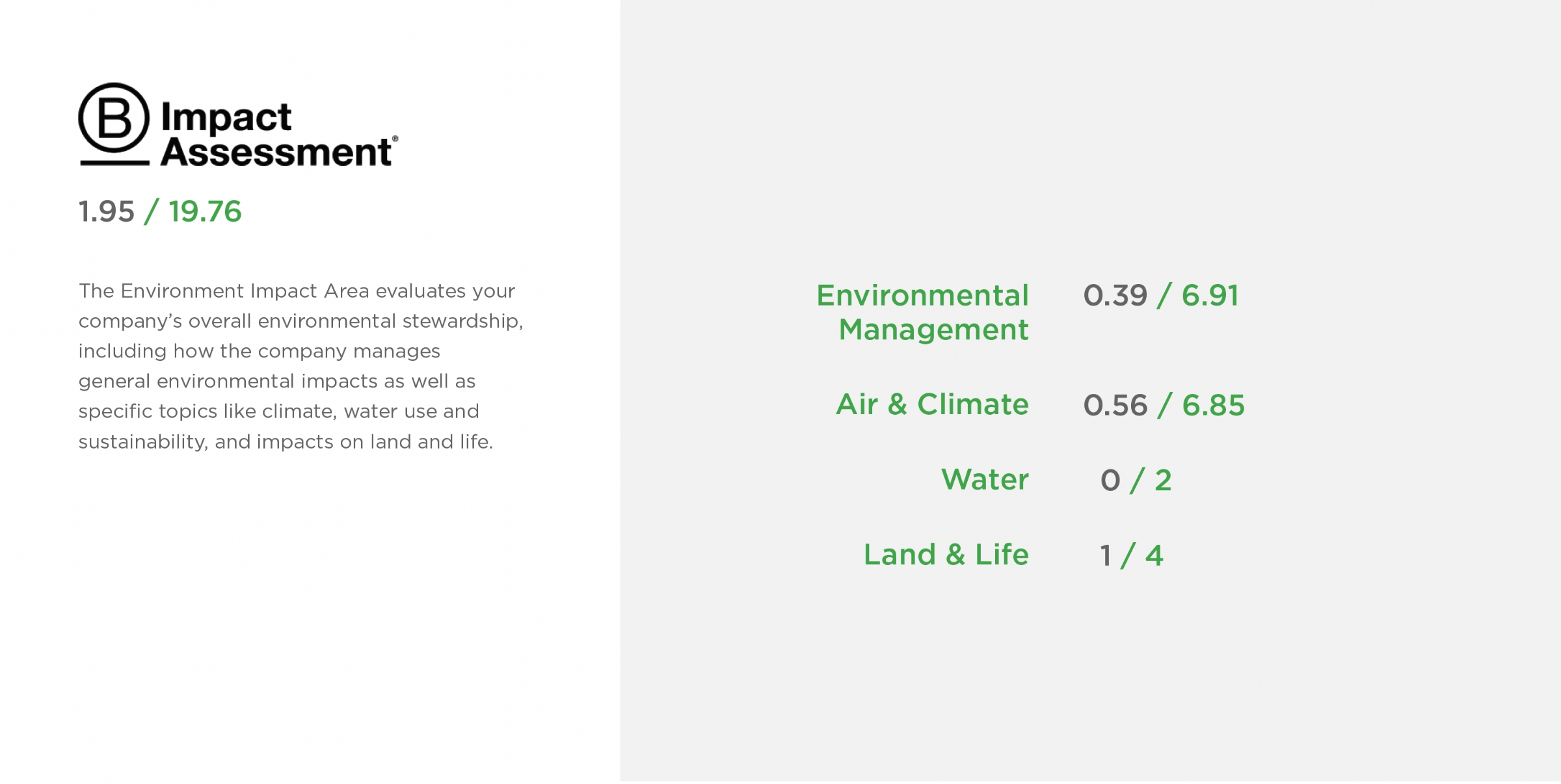The height and width of the screenshot is (784, 1561).
Task: Click the Land & Life score of 1
Action: (x=1105, y=556)
